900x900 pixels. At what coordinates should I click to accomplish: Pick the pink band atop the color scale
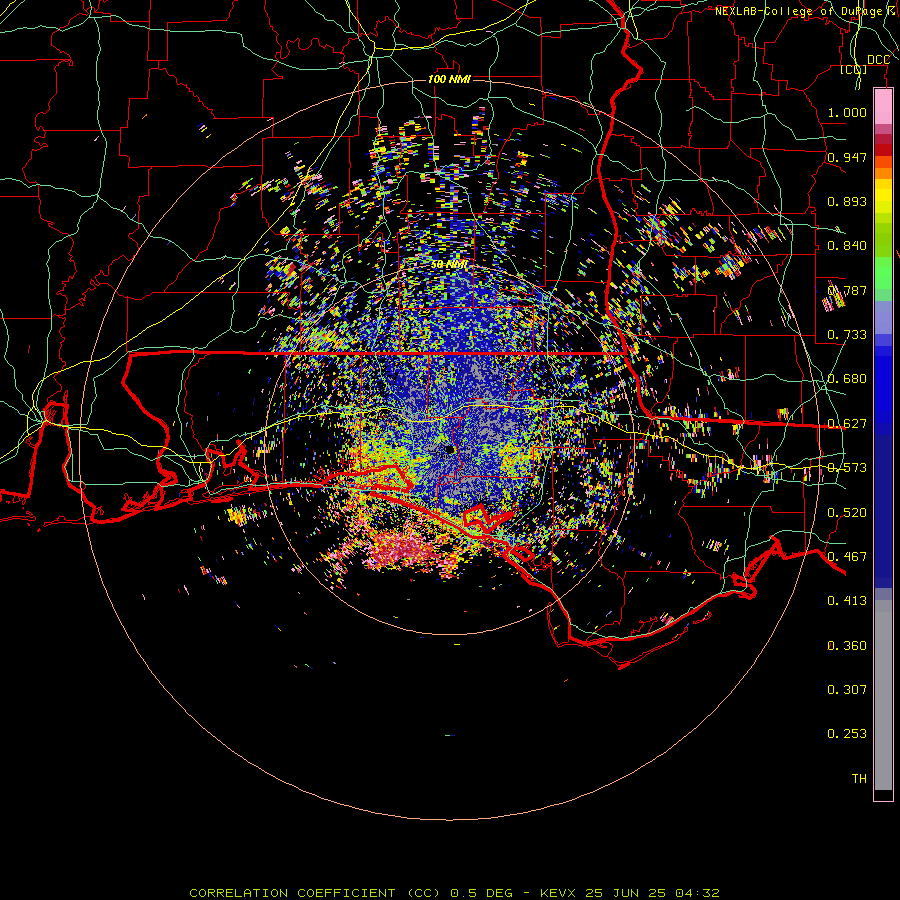tap(883, 107)
